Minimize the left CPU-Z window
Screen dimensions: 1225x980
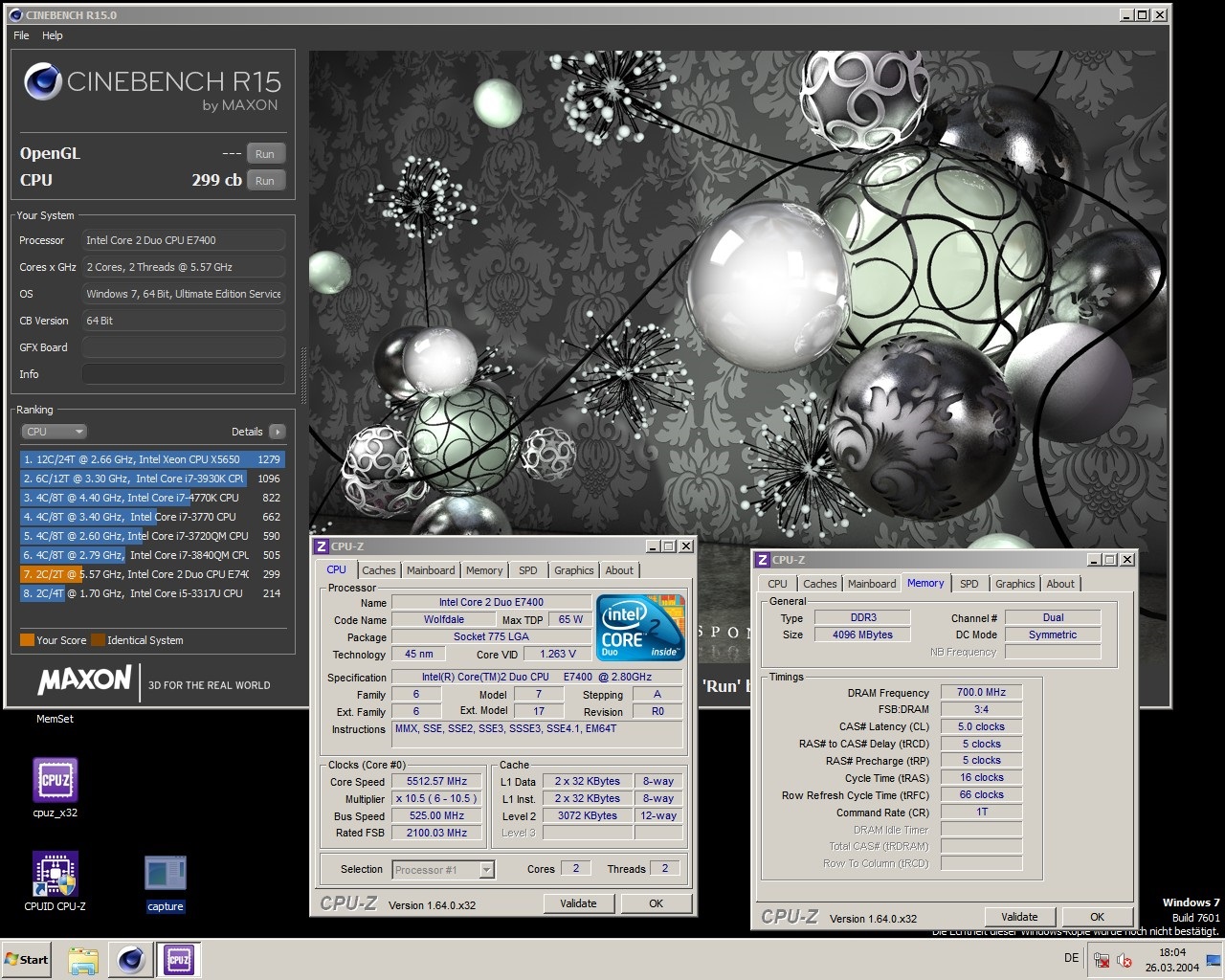point(652,546)
